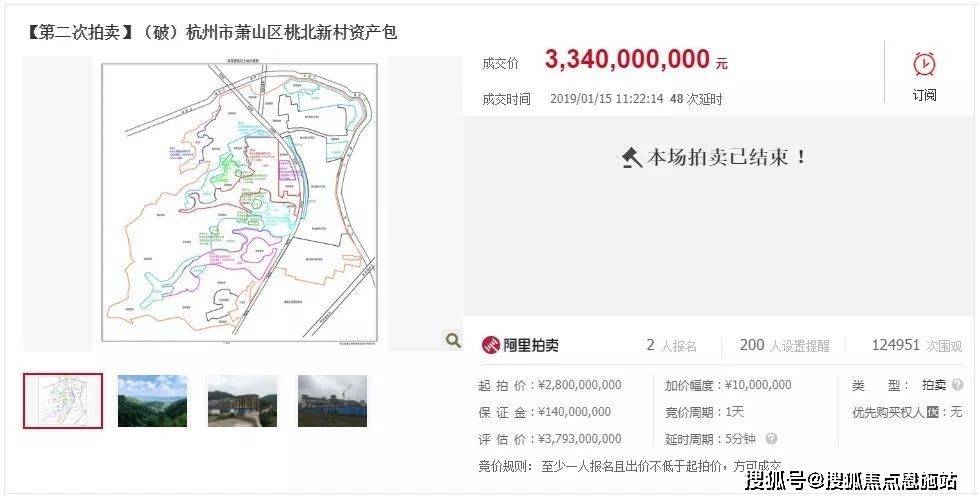Click the 124951 次围观 view count

[917, 345]
